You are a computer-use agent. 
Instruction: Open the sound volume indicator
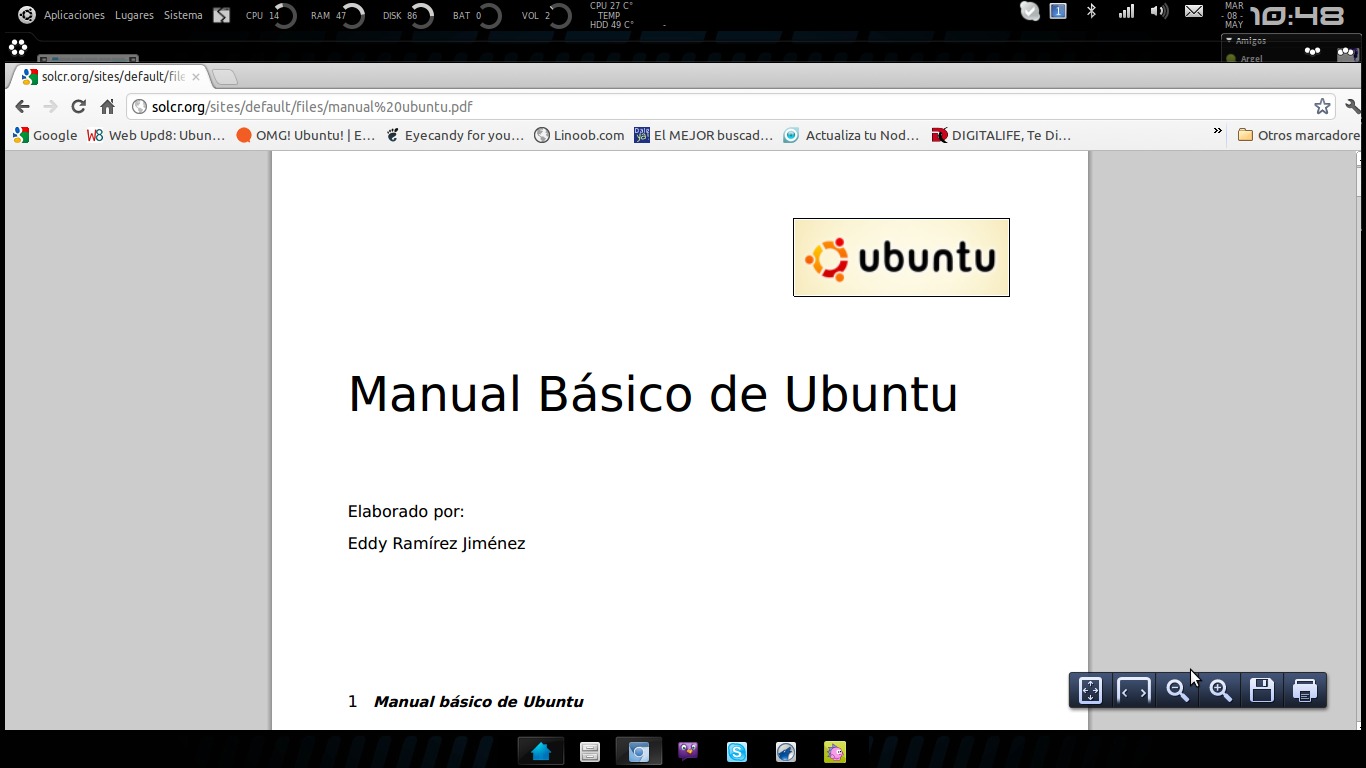1159,11
